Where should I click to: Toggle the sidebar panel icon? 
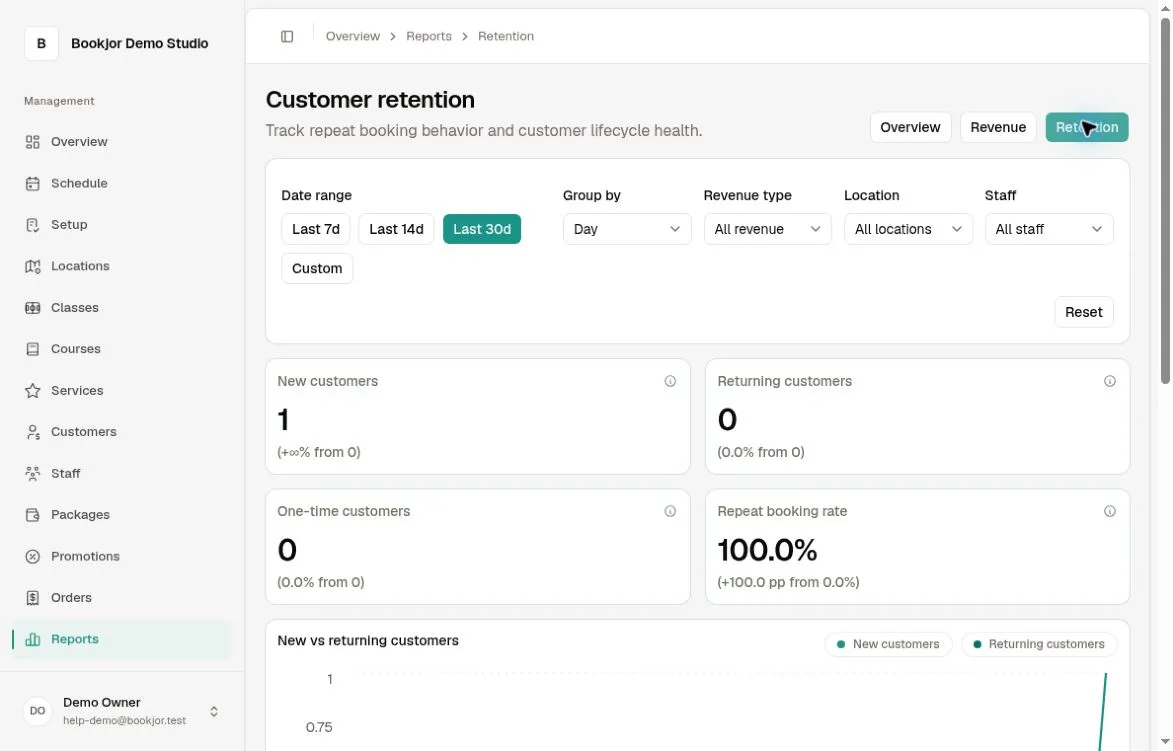point(287,36)
